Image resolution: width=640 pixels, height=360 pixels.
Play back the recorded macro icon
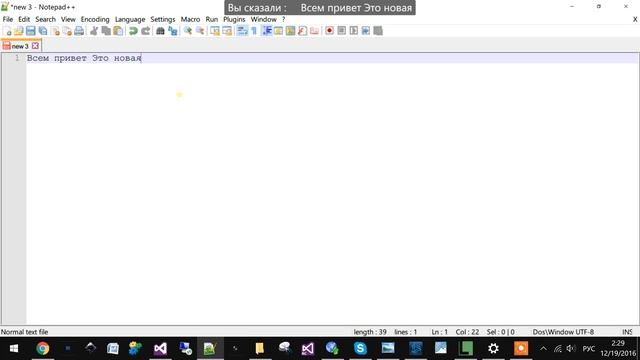point(353,31)
